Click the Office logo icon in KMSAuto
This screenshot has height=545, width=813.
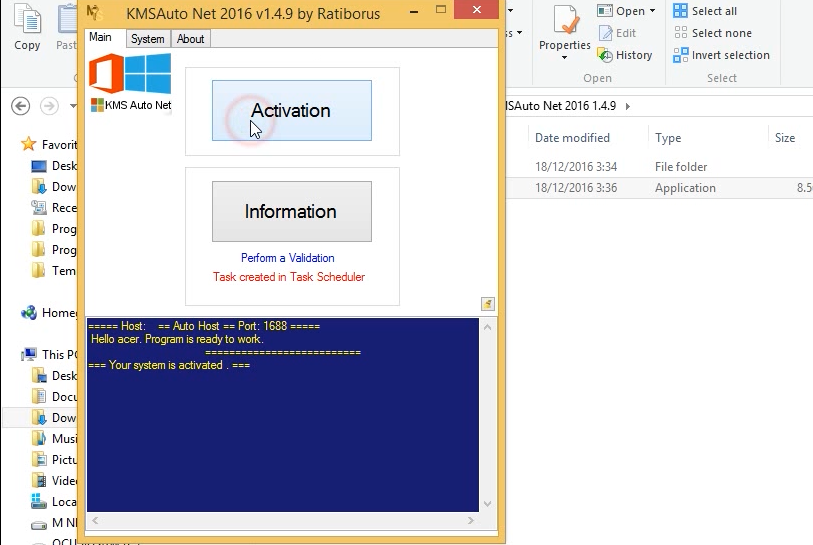point(106,74)
